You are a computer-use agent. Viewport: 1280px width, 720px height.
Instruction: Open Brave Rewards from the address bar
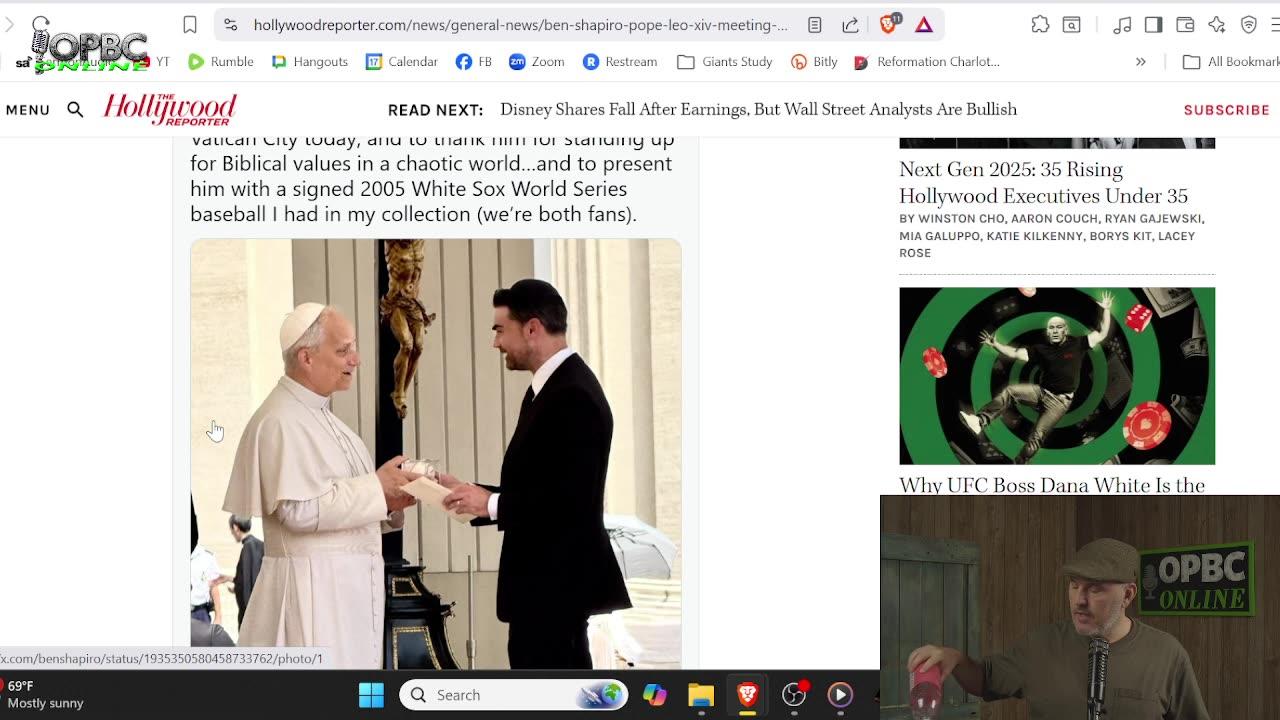pos(922,26)
